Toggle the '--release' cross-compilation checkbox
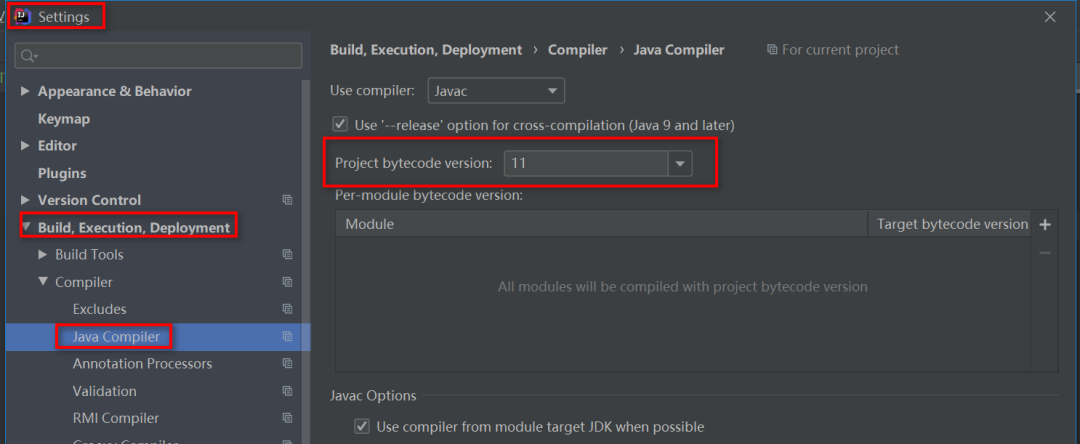 (x=340, y=125)
